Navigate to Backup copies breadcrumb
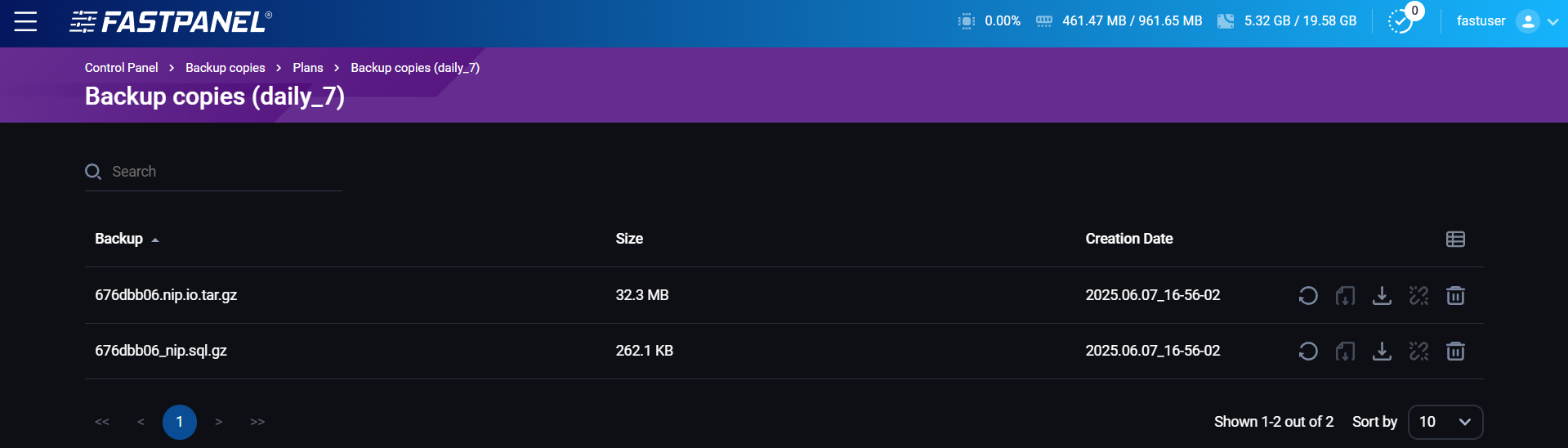This screenshot has width=1568, height=448. 225,68
